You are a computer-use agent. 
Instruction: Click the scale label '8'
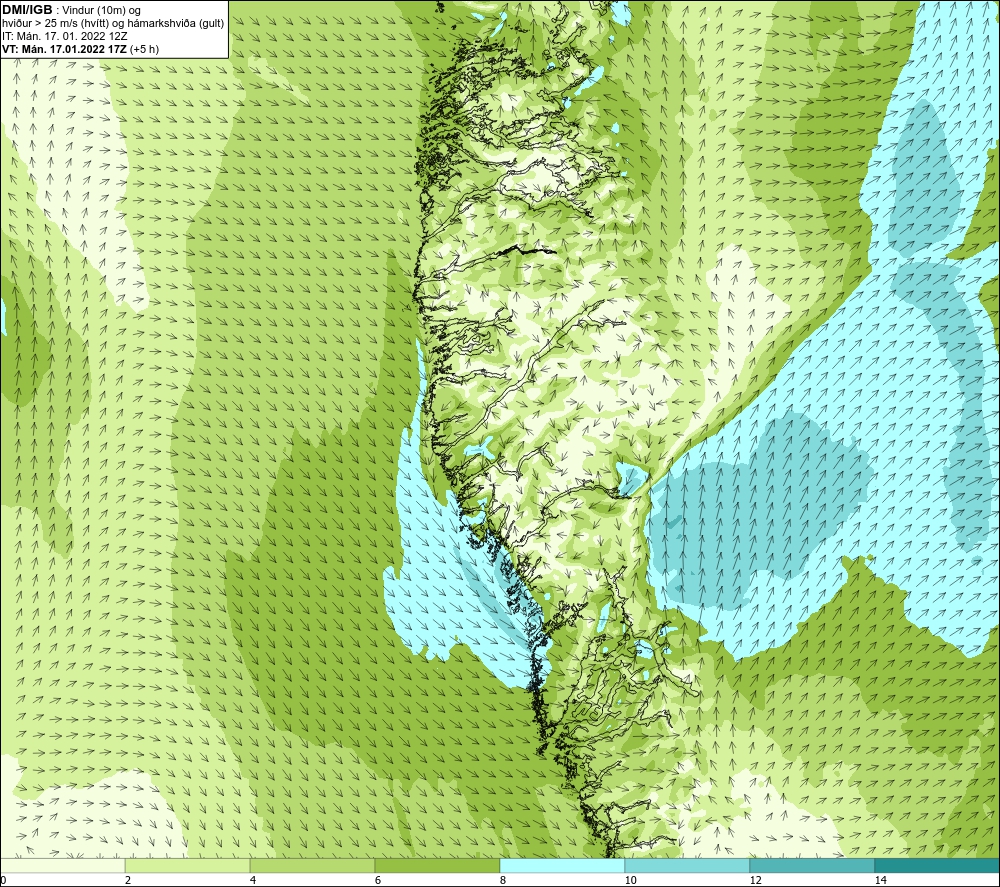tap(503, 881)
